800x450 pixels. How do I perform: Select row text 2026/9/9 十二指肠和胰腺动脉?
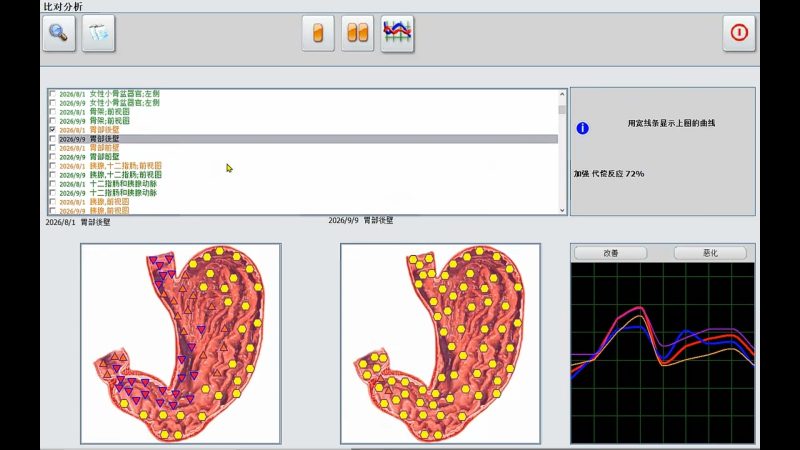pyautogui.click(x=108, y=193)
